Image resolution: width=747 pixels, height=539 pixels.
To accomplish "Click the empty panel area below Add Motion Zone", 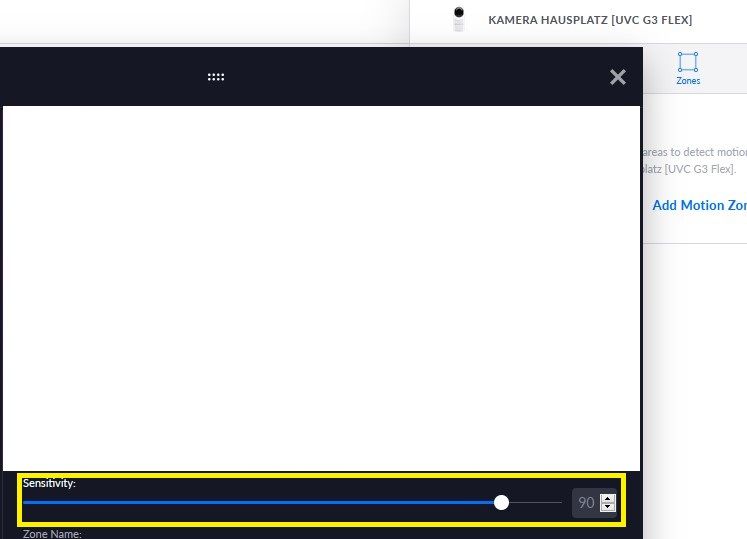I will pyautogui.click(x=695, y=380).
